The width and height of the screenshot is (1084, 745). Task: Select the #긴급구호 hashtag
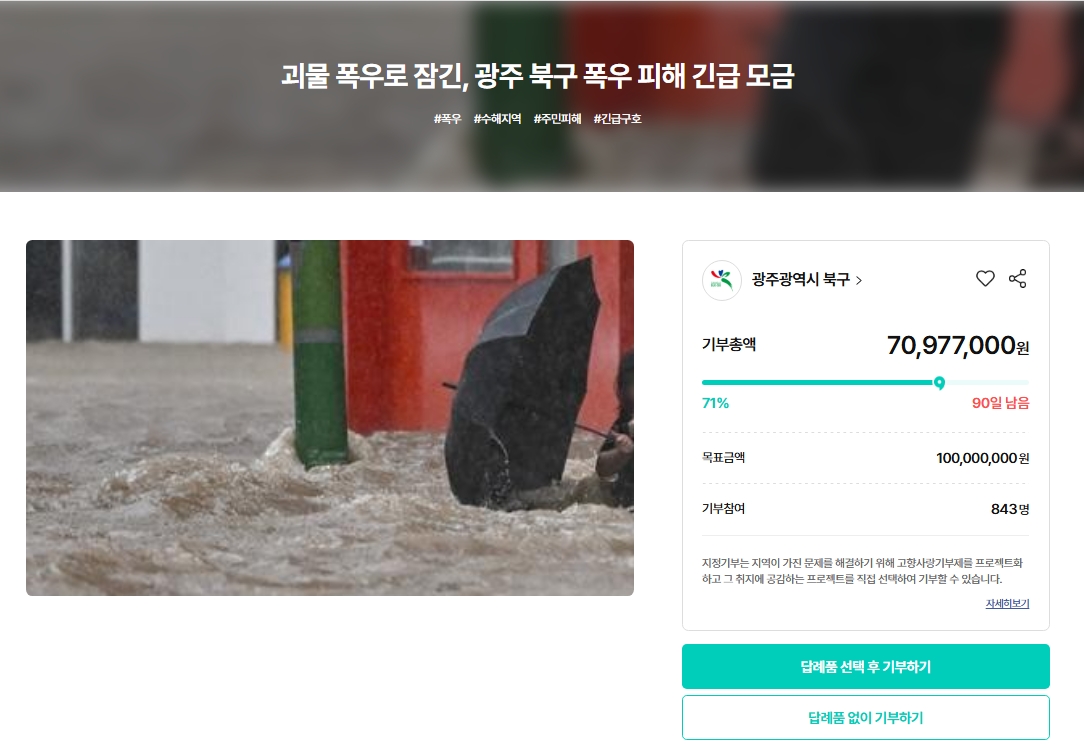coord(617,119)
